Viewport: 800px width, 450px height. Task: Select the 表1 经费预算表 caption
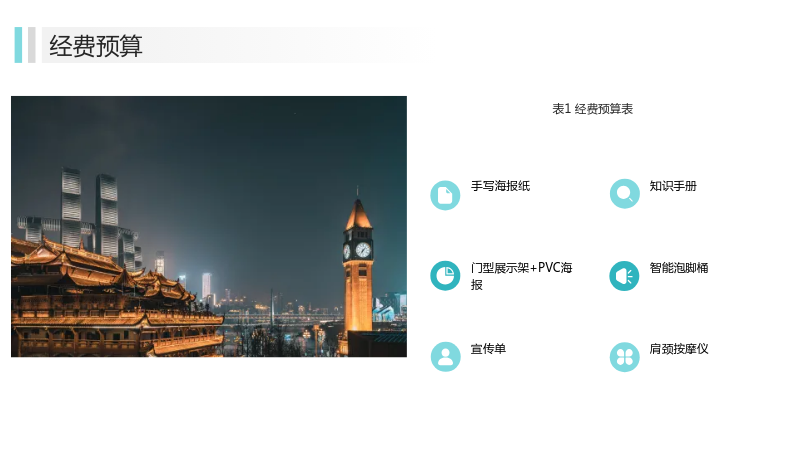[x=592, y=109]
